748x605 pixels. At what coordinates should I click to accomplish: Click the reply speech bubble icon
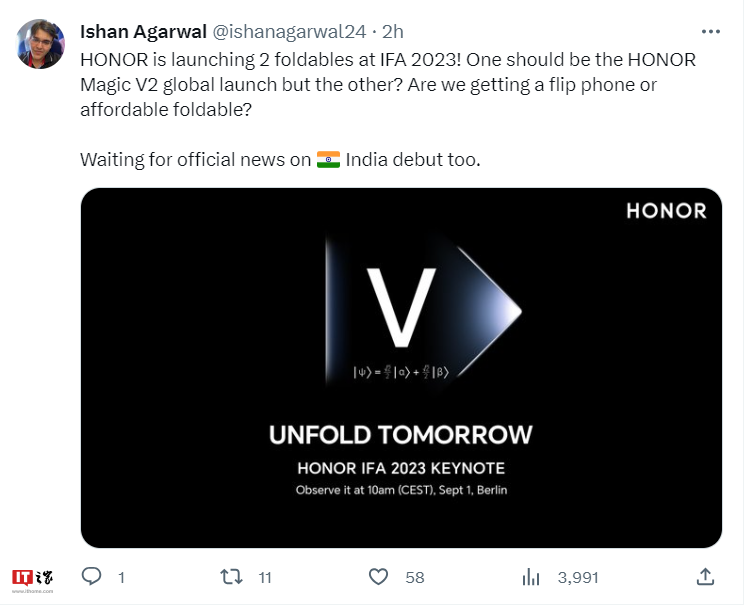click(x=92, y=577)
